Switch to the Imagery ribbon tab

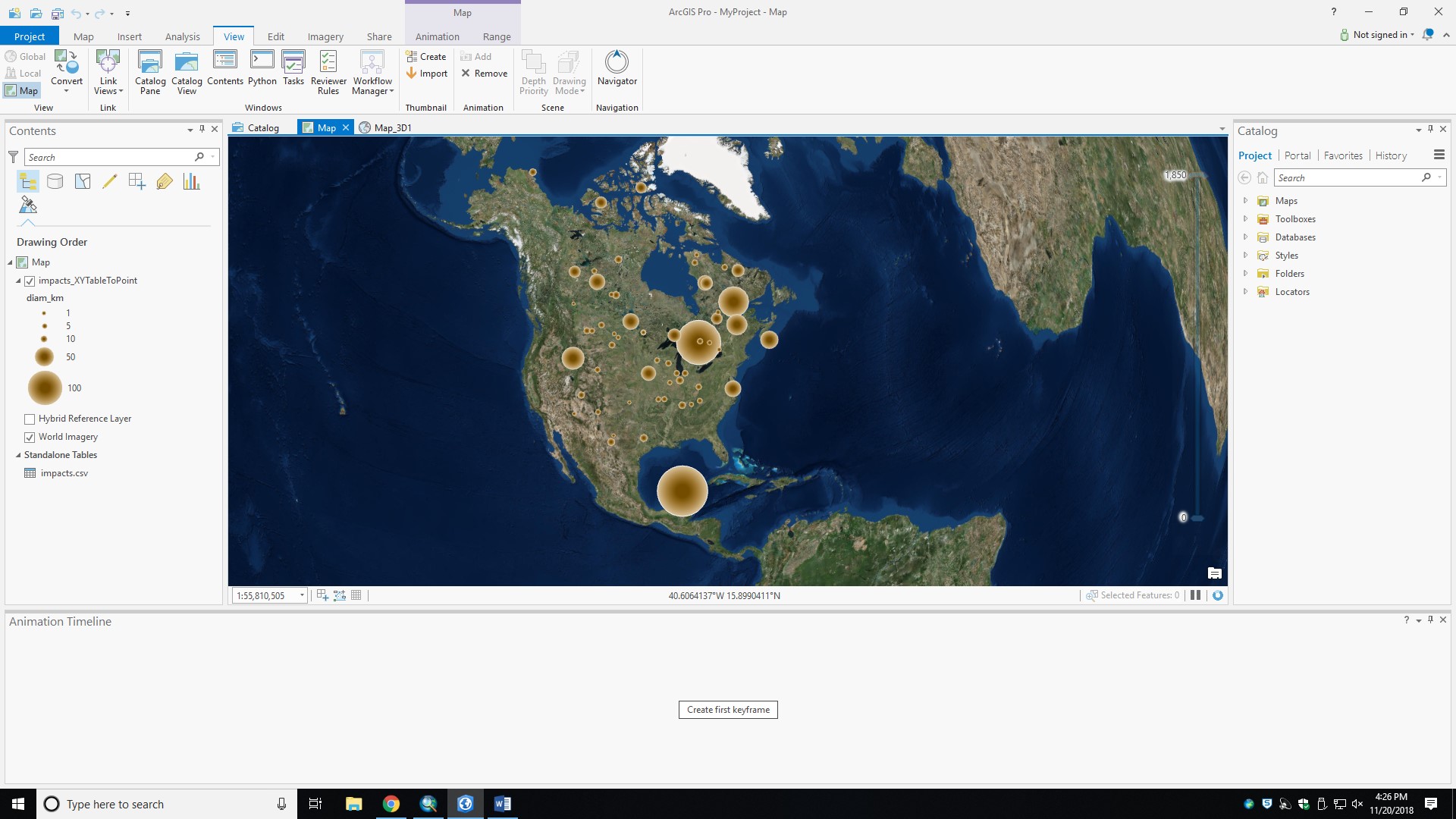point(325,36)
